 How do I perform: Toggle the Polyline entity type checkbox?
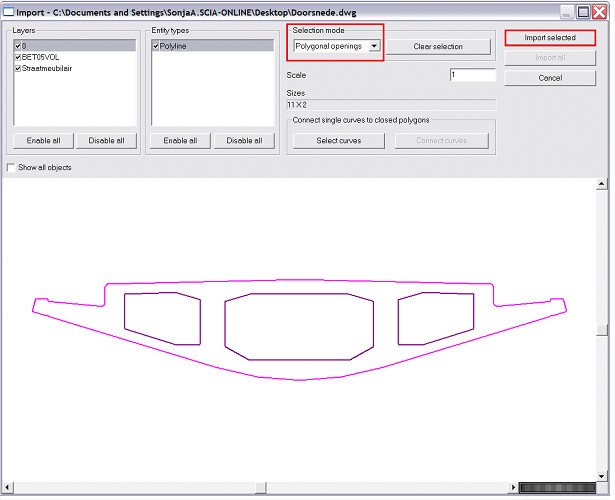156,46
